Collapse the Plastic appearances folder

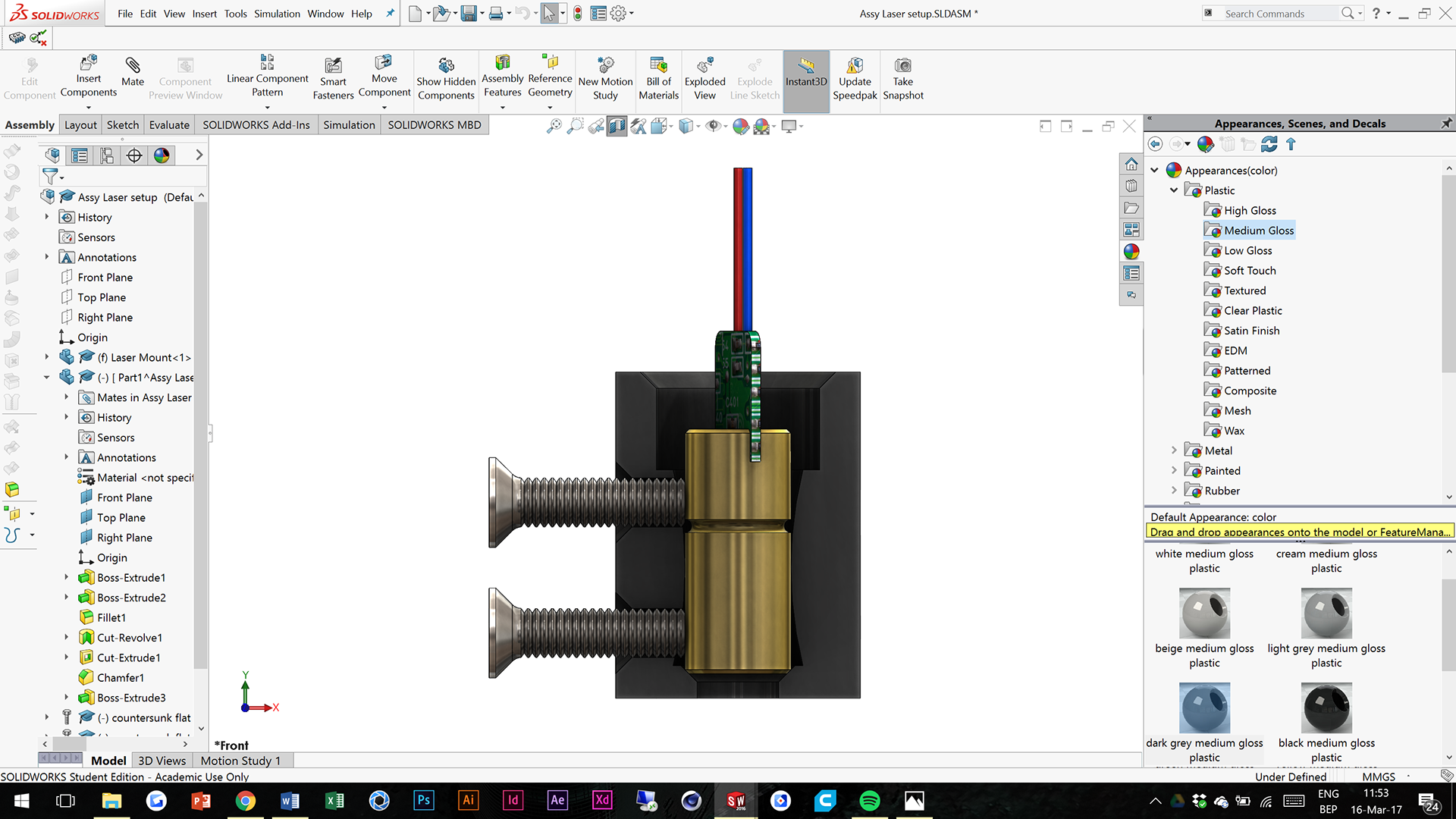coord(1174,190)
